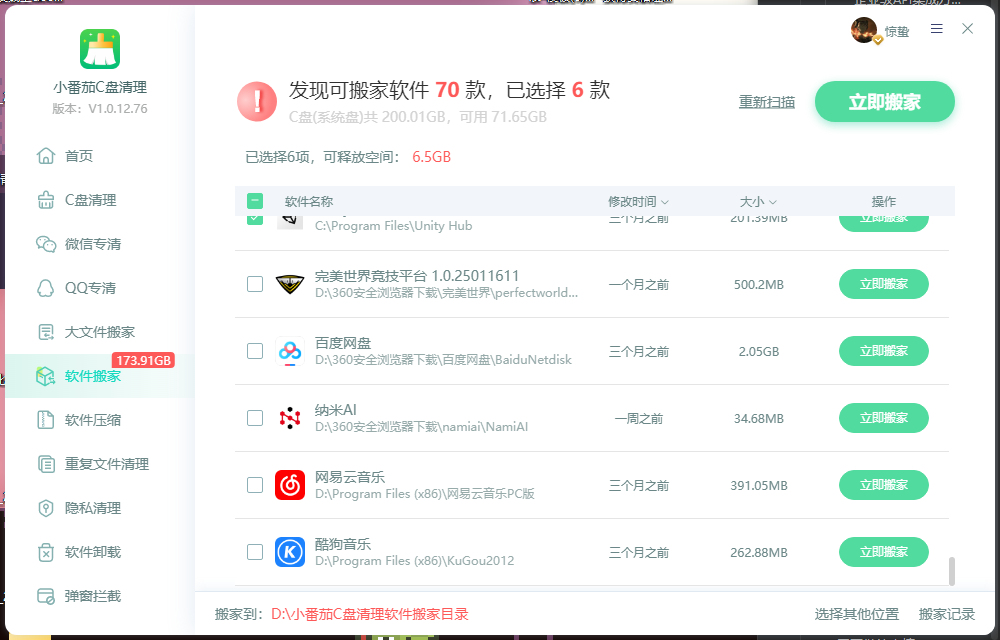Check the 纳米AI checkbox
The width and height of the screenshot is (1000, 640).
tap(254, 418)
